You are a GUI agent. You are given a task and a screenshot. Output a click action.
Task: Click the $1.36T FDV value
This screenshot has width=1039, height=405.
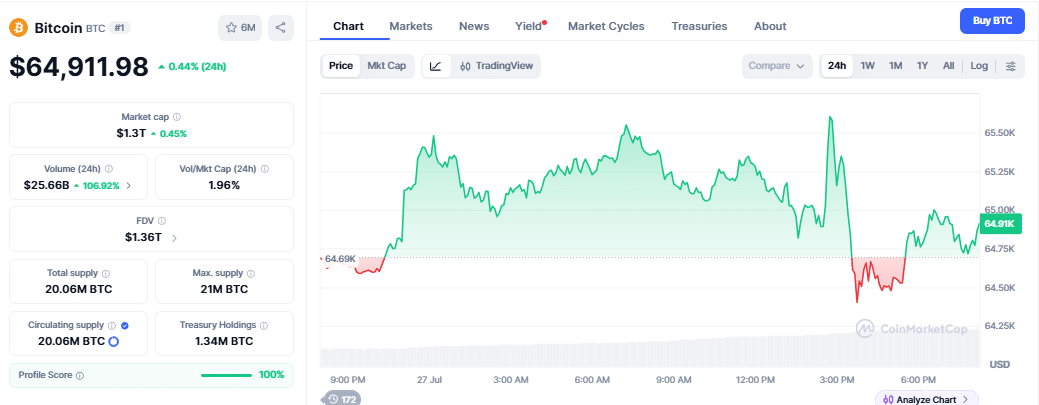pyautogui.click(x=144, y=237)
